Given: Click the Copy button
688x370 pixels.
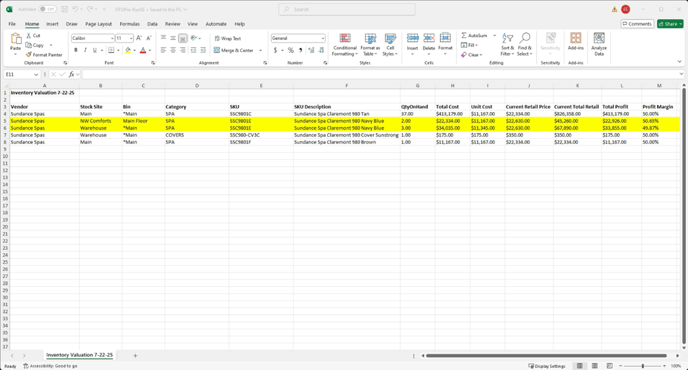Looking at the screenshot, I should 35,45.
